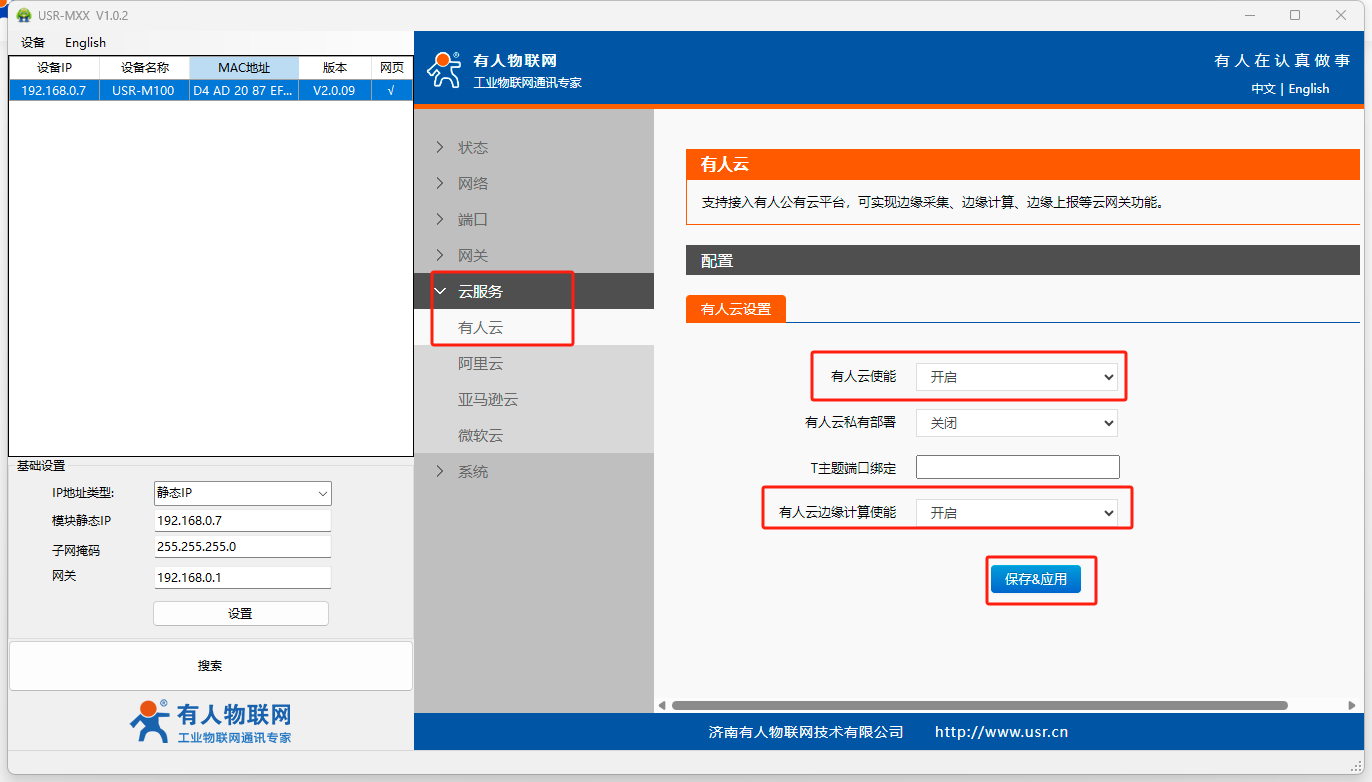The image size is (1372, 782).
Task: Open the IP地址类型 combo box
Action: [x=242, y=493]
